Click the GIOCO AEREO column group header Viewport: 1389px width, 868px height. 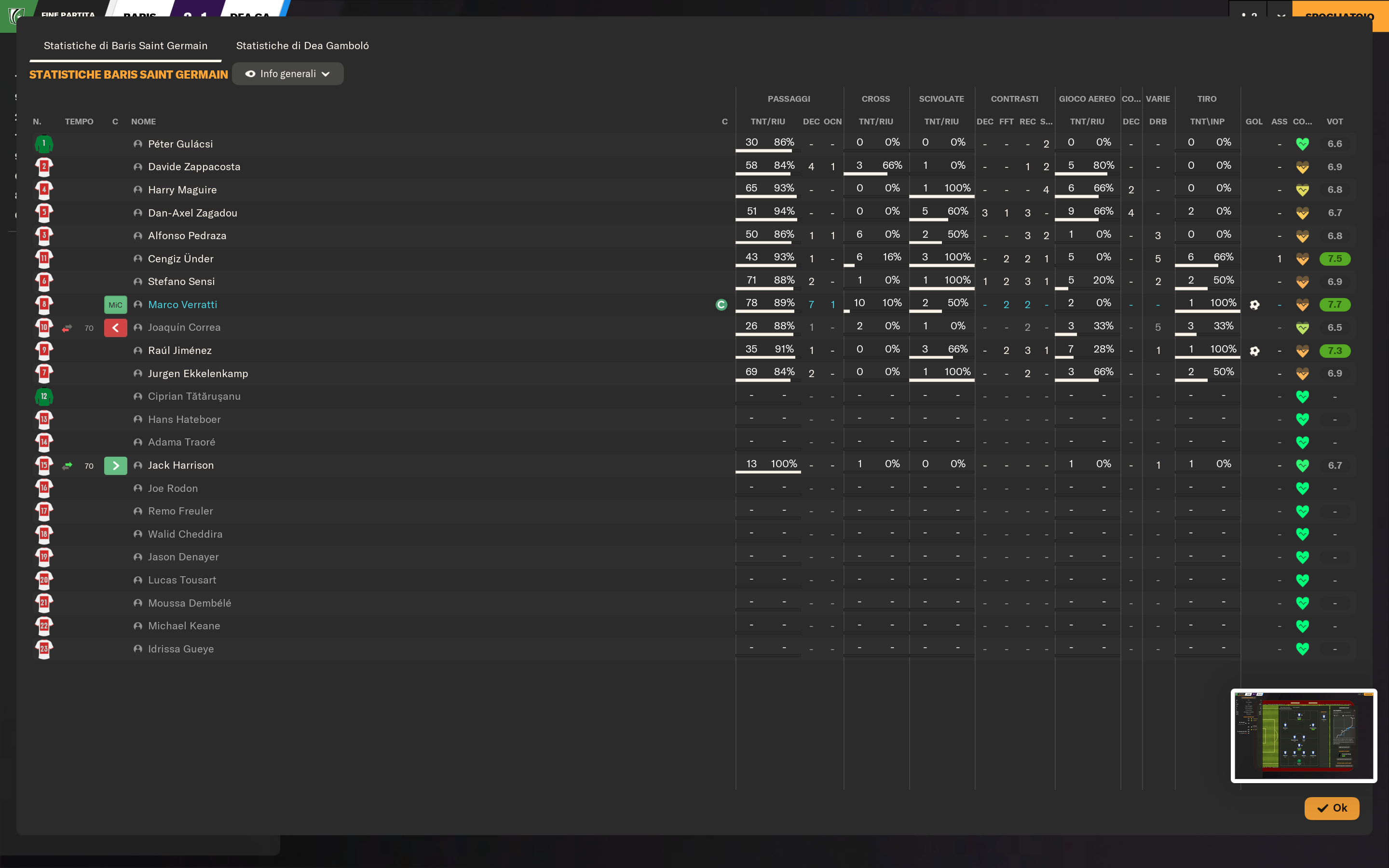click(x=1087, y=99)
